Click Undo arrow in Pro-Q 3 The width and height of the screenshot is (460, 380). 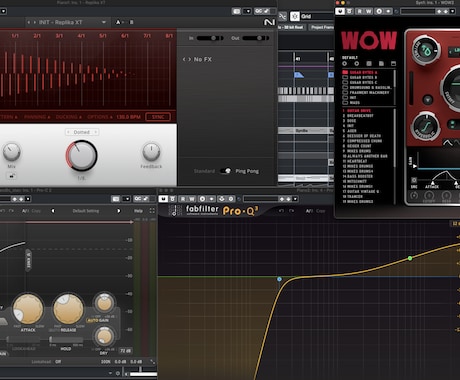281,211
